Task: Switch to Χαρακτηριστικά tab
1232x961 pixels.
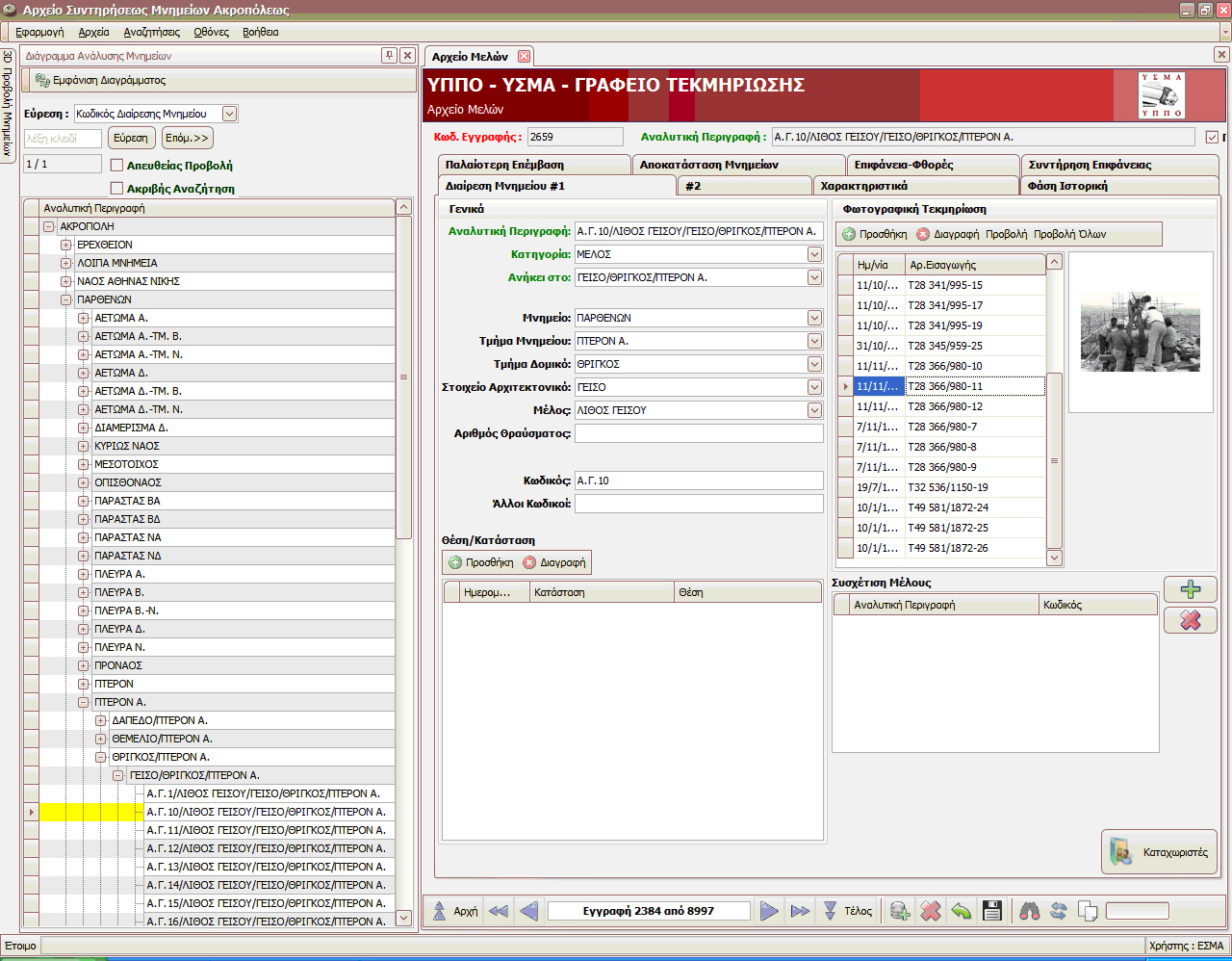Action: pyautogui.click(x=915, y=186)
